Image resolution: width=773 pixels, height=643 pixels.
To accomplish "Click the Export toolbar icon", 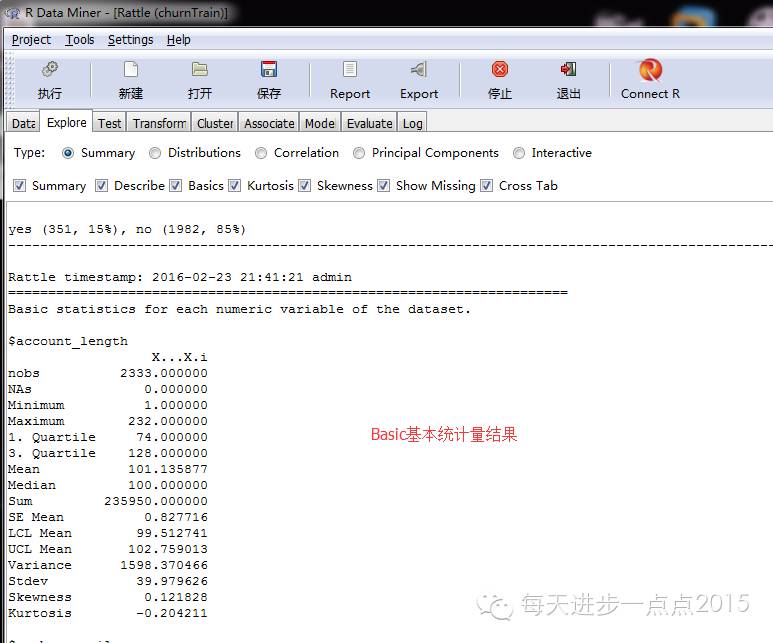I will [419, 70].
